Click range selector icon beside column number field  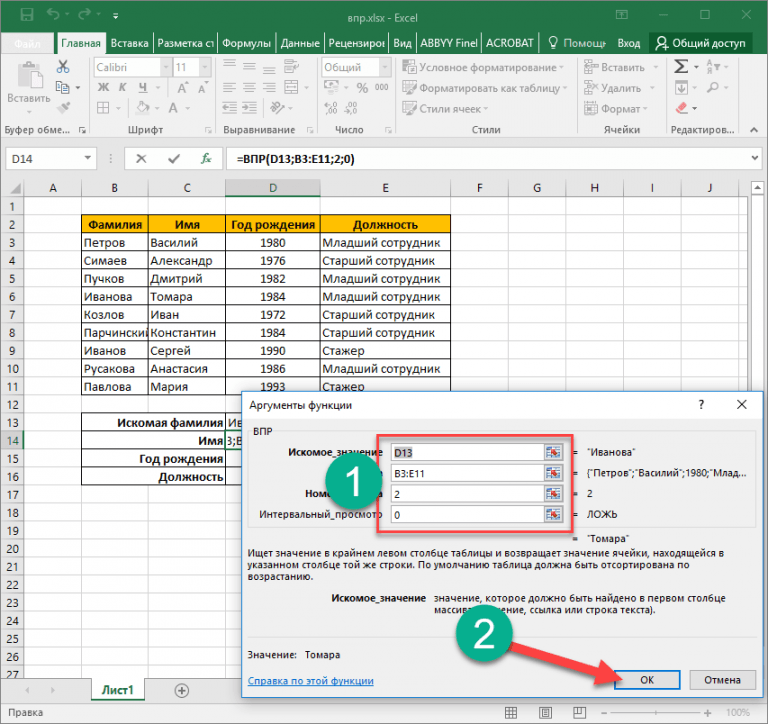(553, 494)
